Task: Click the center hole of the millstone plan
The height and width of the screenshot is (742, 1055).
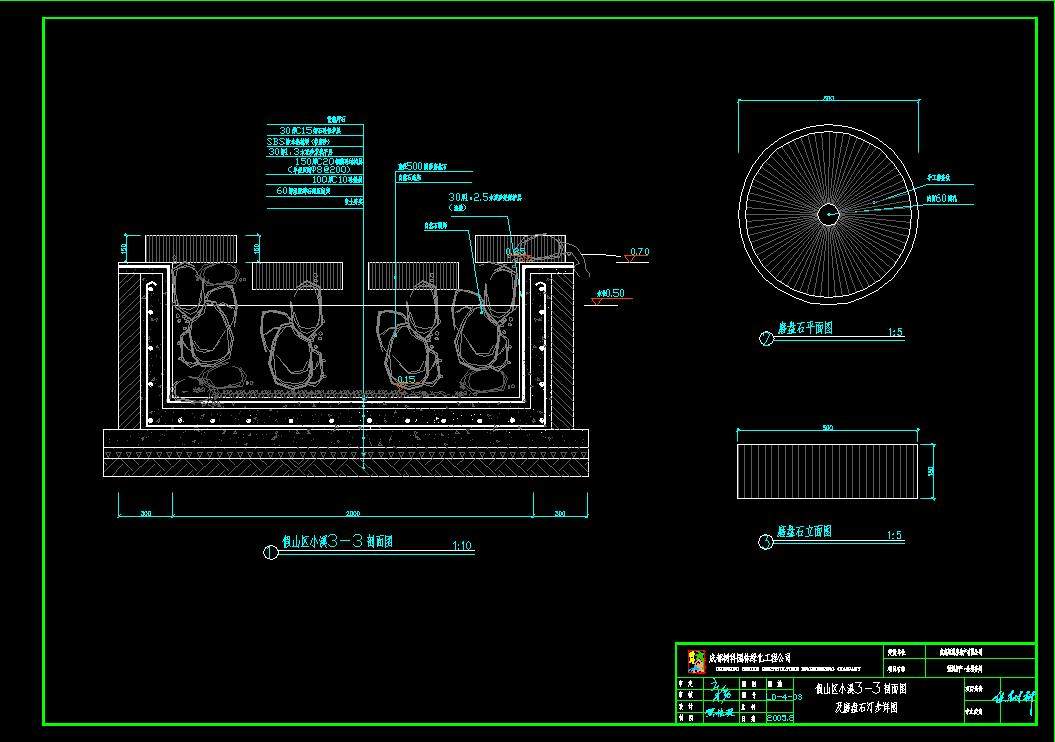Action: coord(828,213)
